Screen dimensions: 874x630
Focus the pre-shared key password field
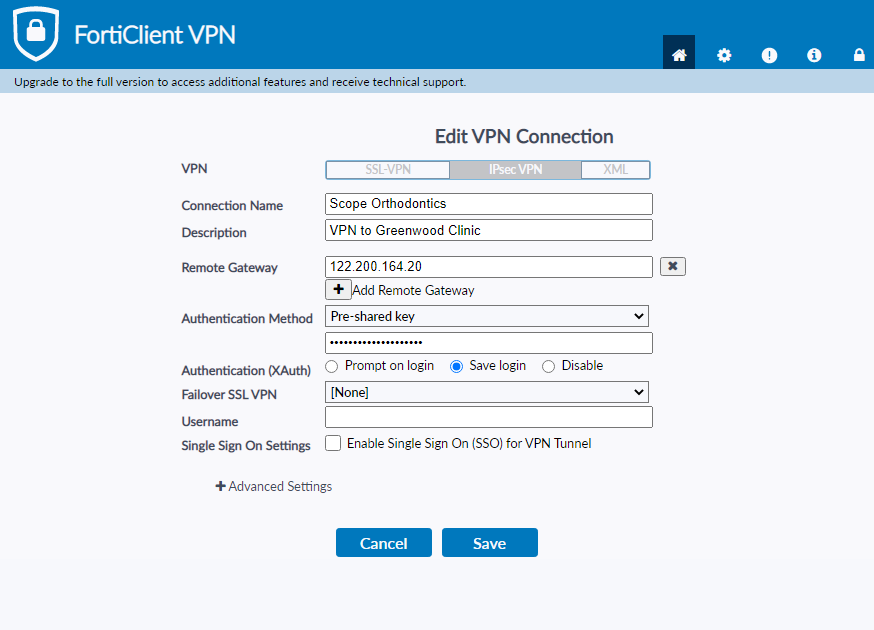(x=489, y=343)
